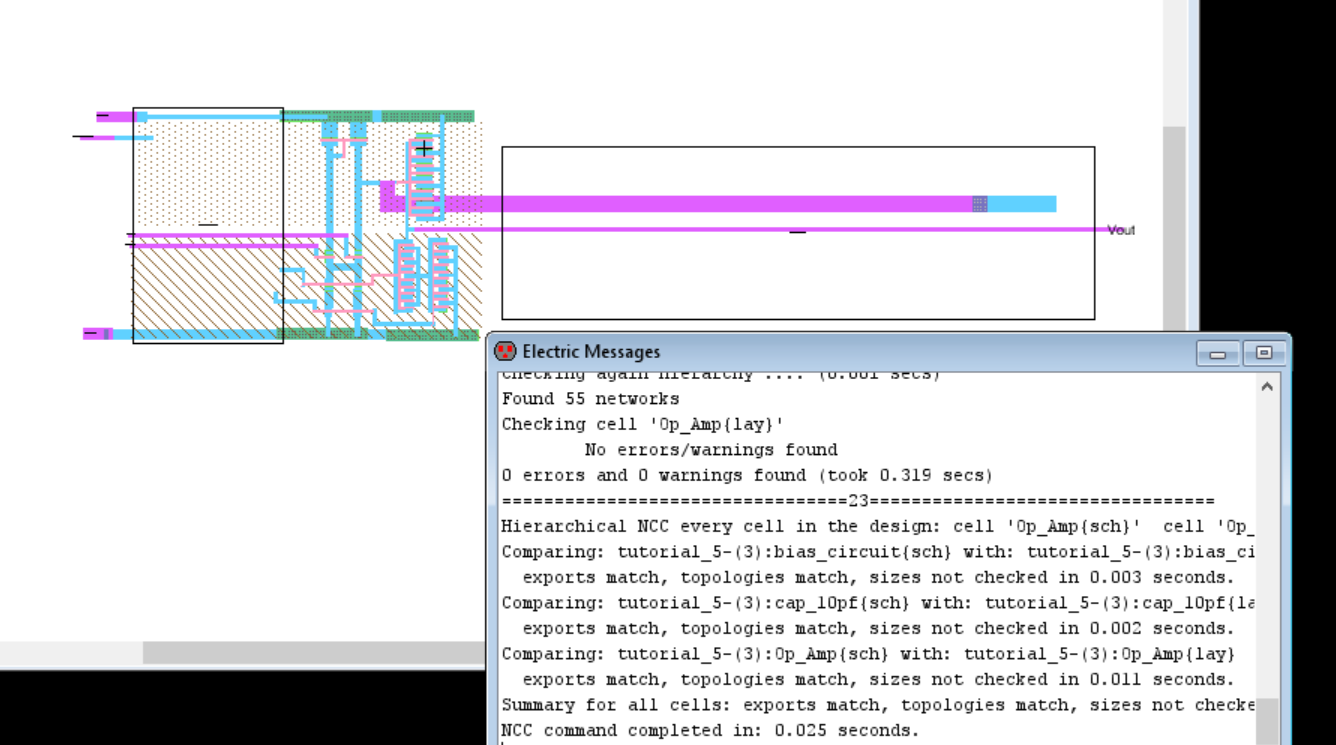Maximize the Electric Messages window

(1263, 354)
